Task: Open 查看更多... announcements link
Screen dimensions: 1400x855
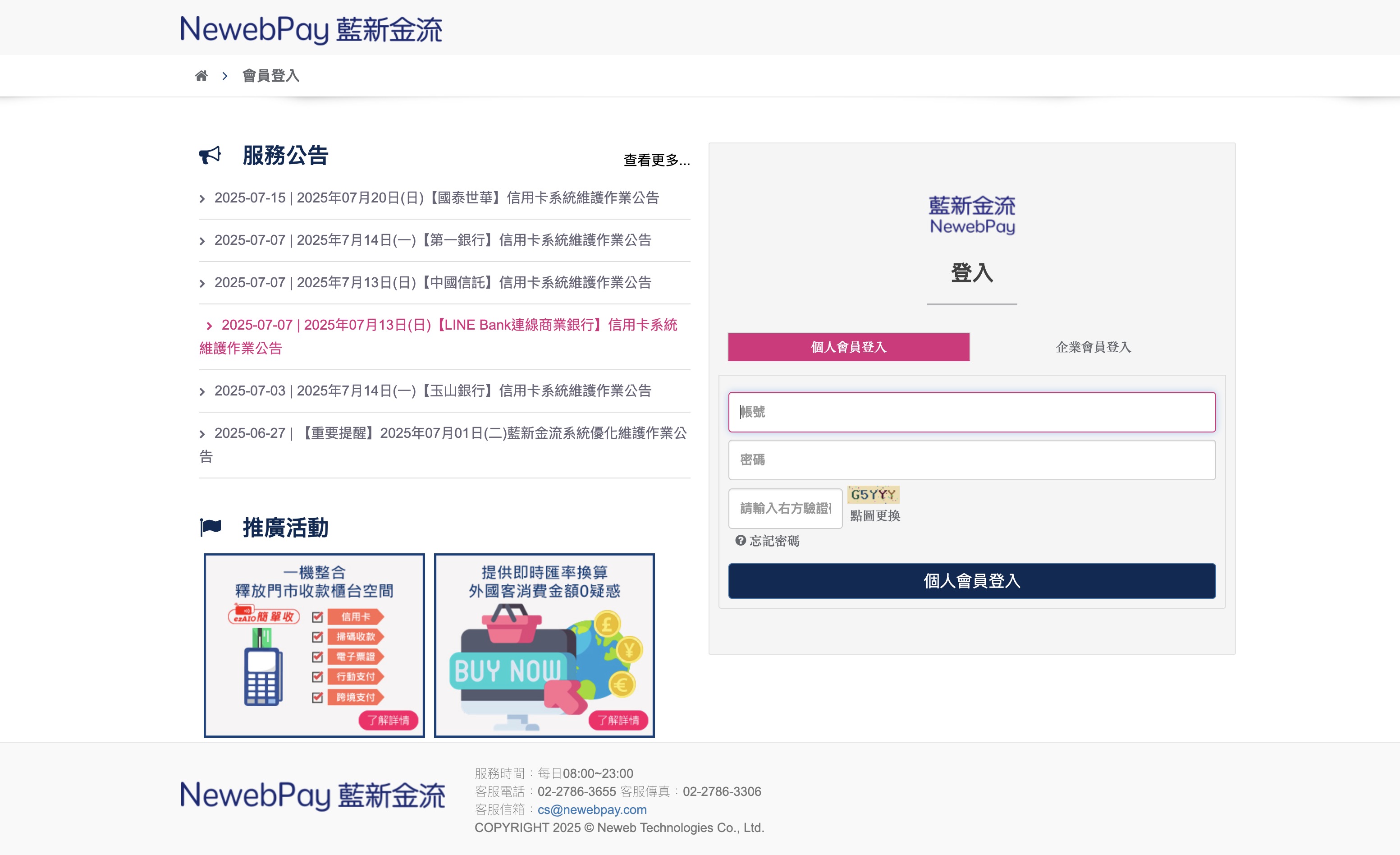Action: pyautogui.click(x=657, y=161)
